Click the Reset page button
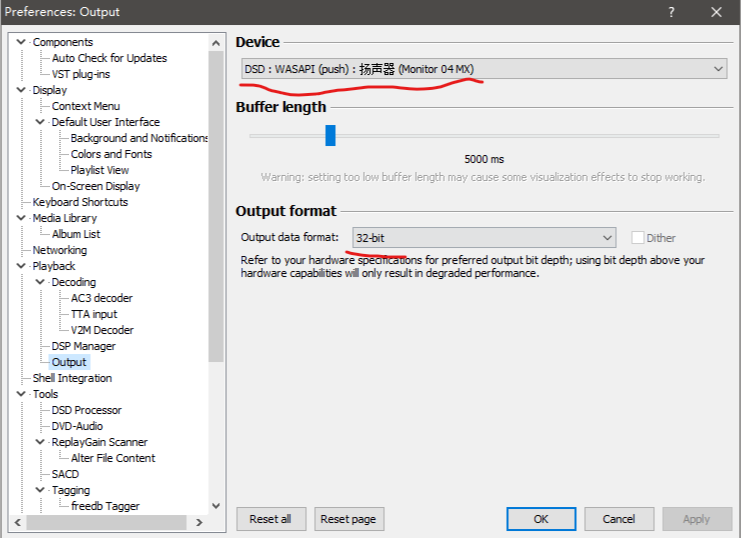The image size is (741, 538). point(349,519)
